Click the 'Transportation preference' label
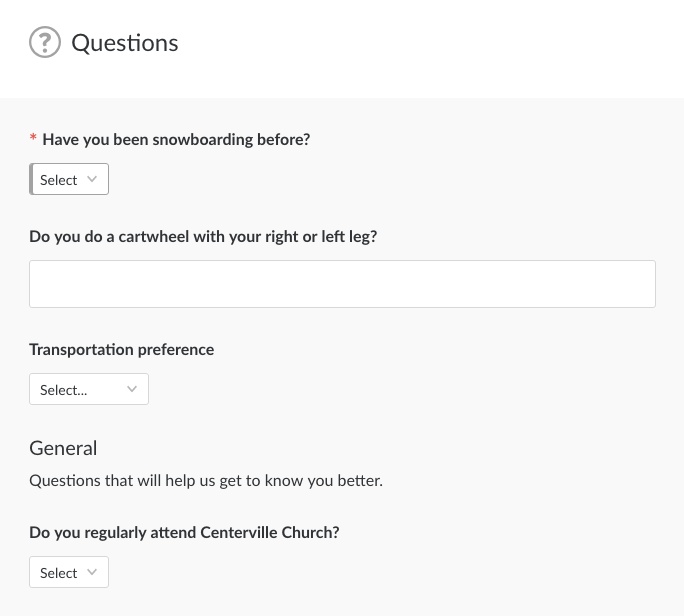 [x=121, y=350]
